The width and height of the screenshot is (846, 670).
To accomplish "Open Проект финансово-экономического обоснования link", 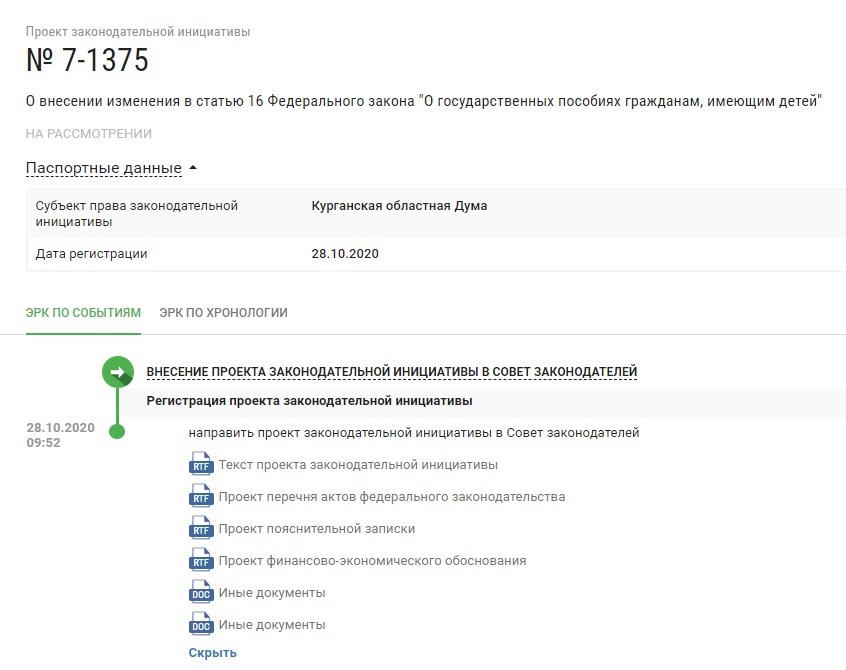I will [x=372, y=560].
